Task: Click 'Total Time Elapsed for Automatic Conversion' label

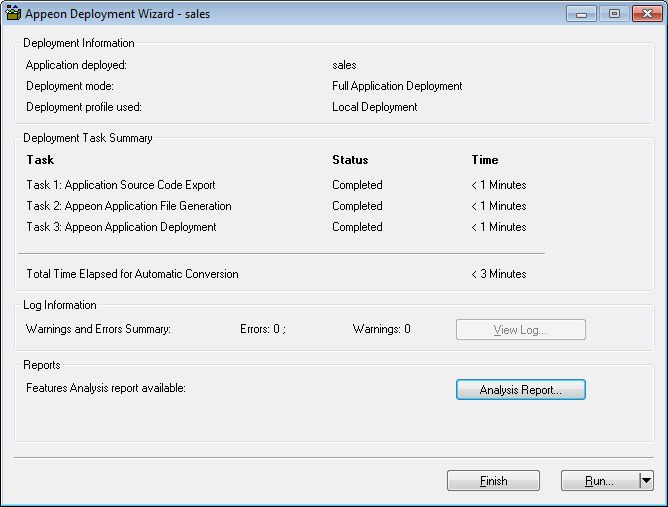Action: (132, 274)
